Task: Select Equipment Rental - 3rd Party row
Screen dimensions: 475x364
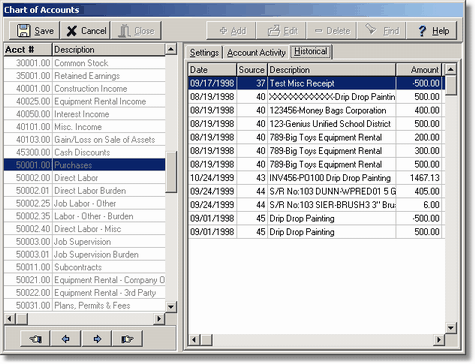Action: (x=85, y=292)
